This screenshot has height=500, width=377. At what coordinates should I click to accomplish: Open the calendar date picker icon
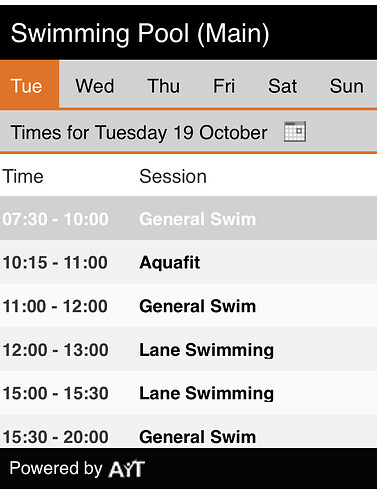295,132
